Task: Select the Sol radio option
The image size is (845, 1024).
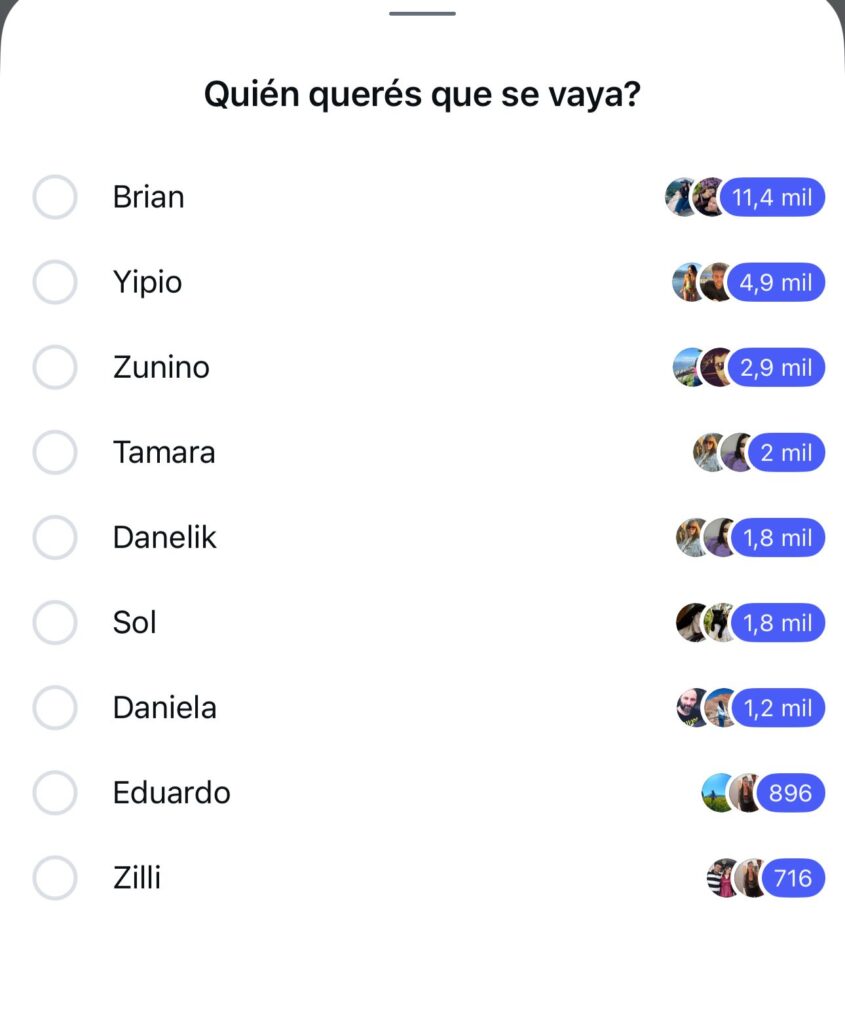Action: tap(55, 622)
